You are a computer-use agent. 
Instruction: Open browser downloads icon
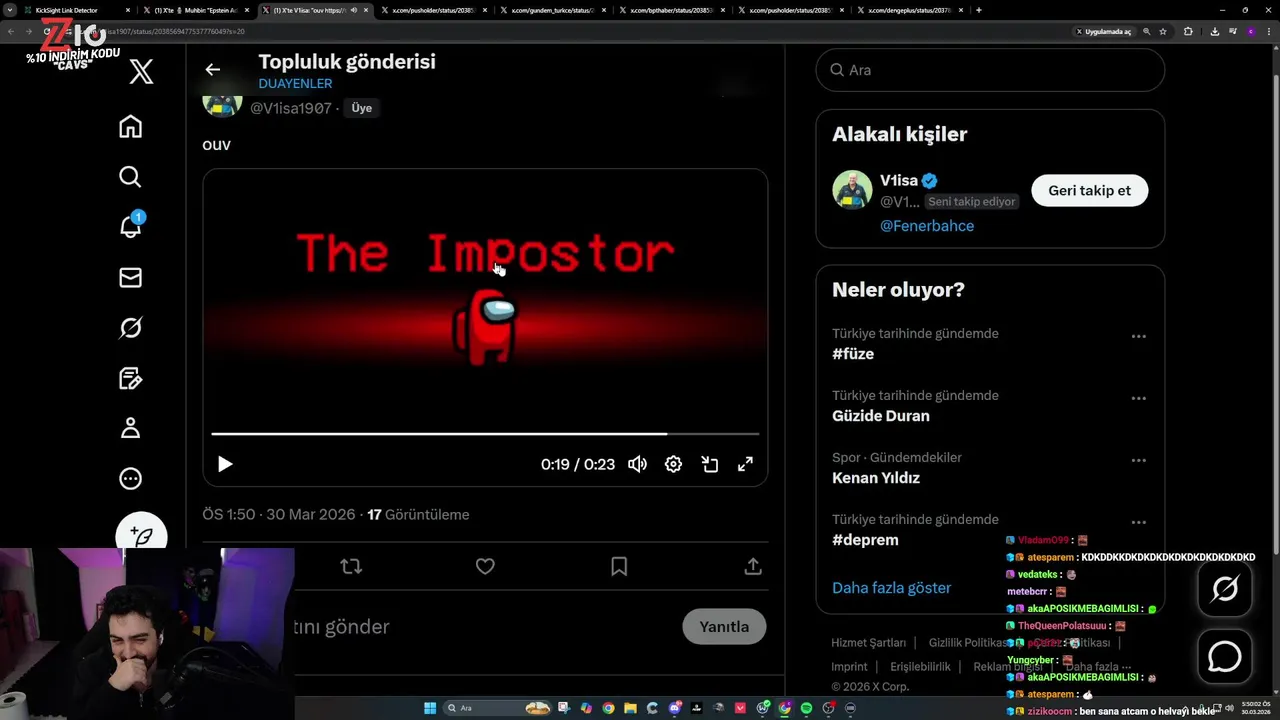(x=1214, y=31)
